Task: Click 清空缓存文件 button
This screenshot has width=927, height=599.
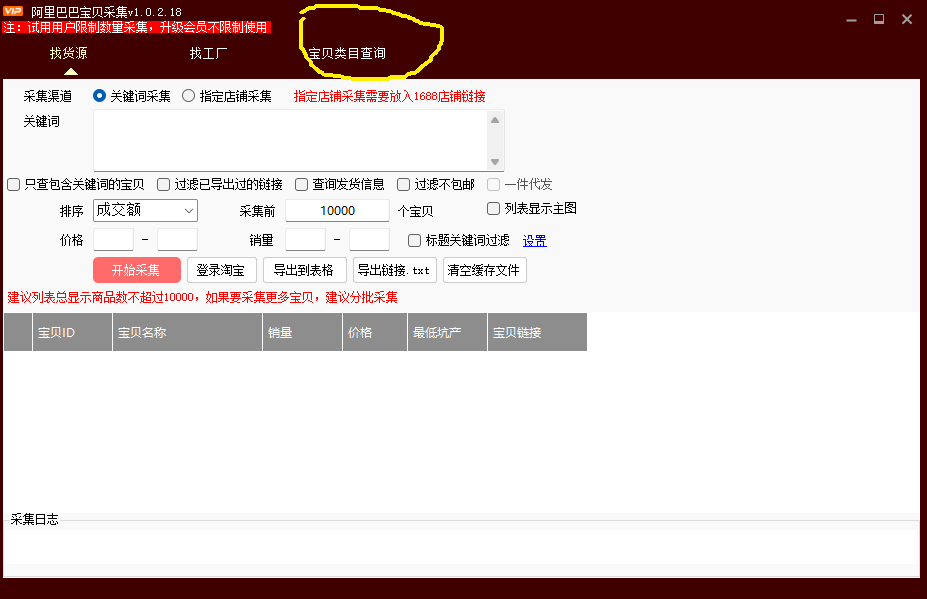Action: 484,270
